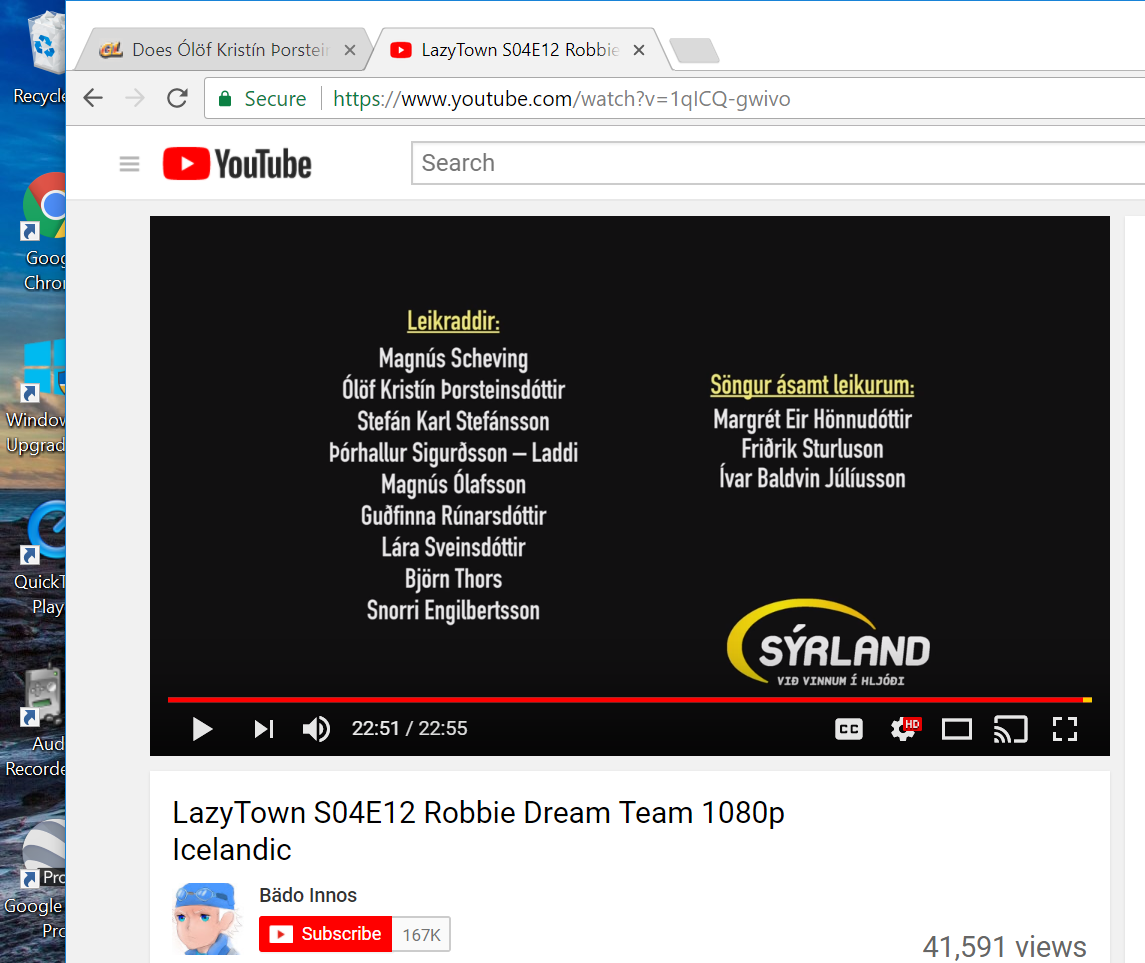The image size is (1145, 963).
Task: View site security info via Secure padlock
Action: click(225, 98)
